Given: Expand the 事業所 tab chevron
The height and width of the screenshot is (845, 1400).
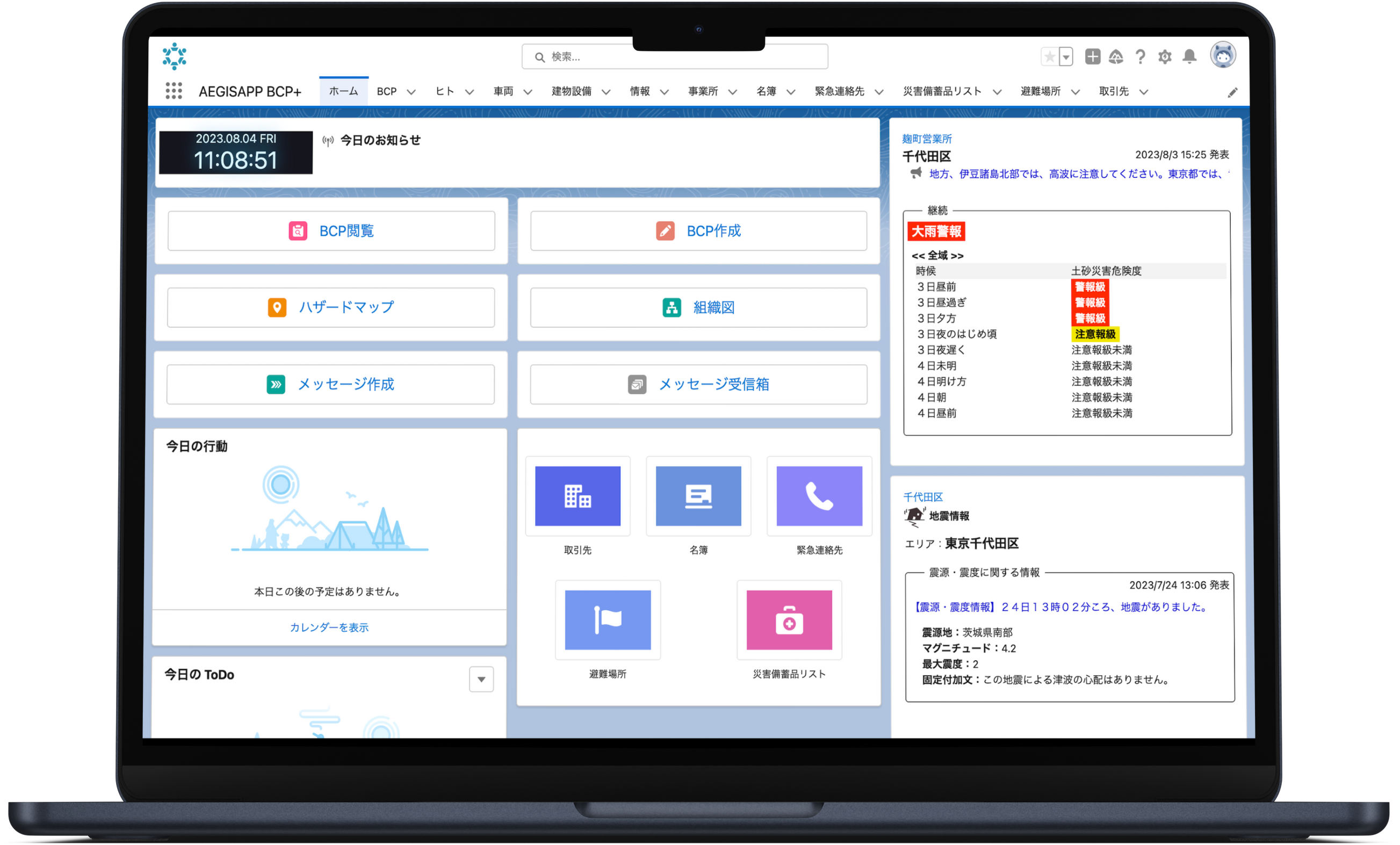Looking at the screenshot, I should 732,92.
